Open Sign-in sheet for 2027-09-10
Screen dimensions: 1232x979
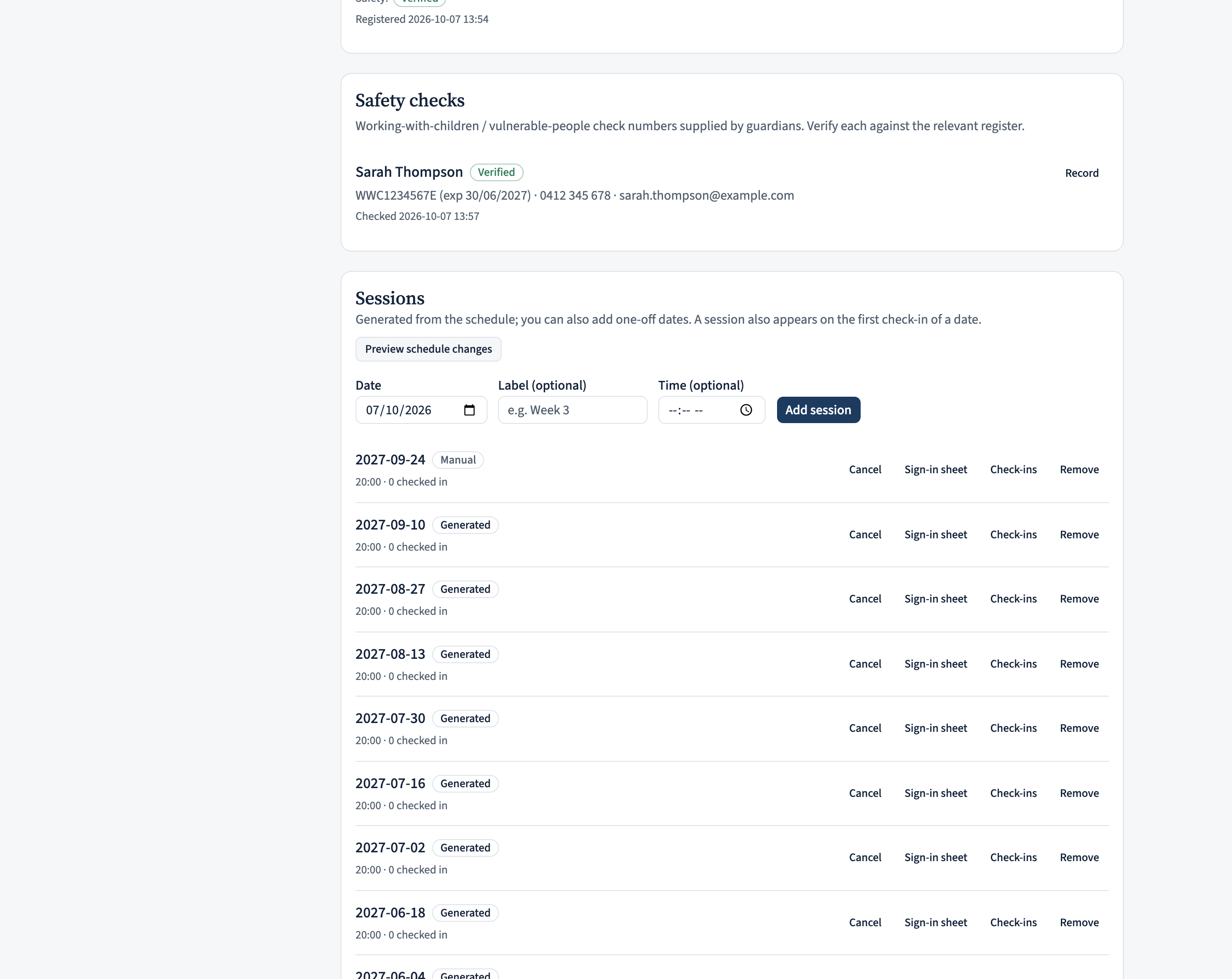coord(935,535)
